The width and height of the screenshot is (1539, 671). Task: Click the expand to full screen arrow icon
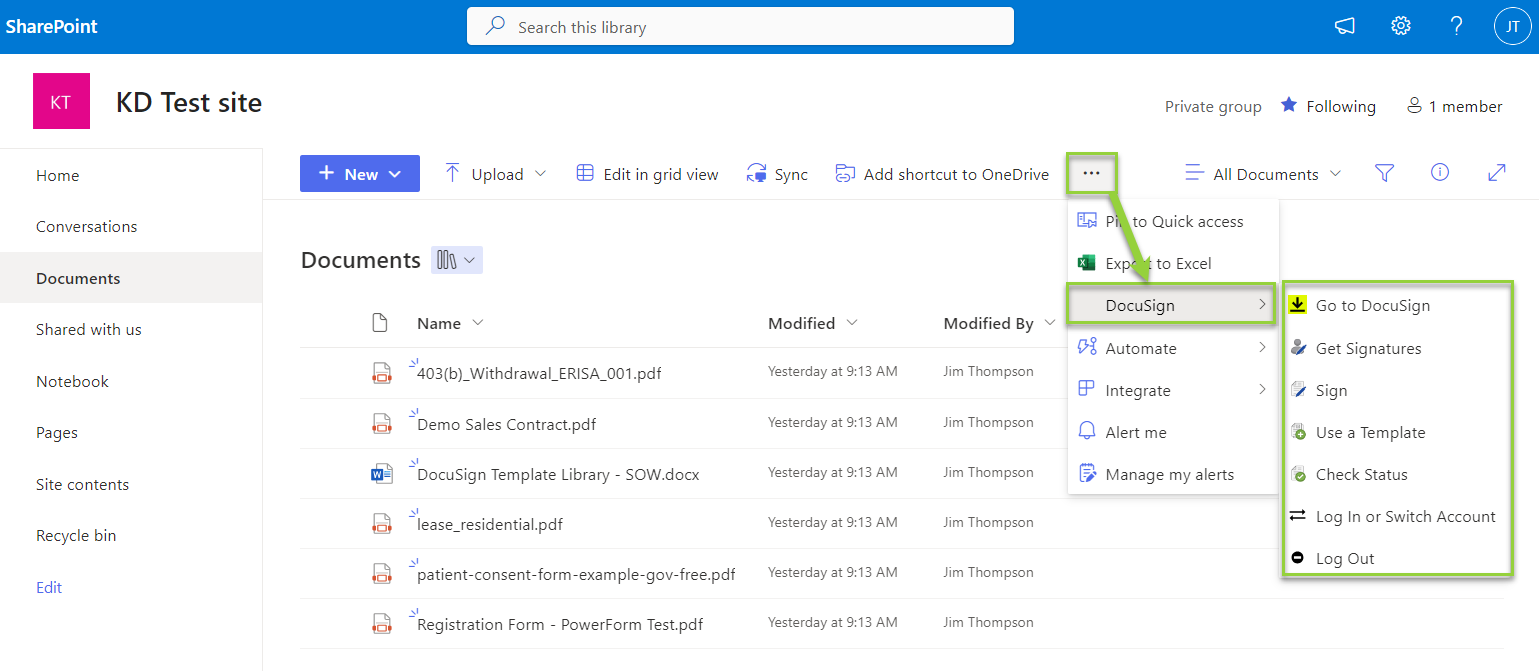pos(1496,172)
